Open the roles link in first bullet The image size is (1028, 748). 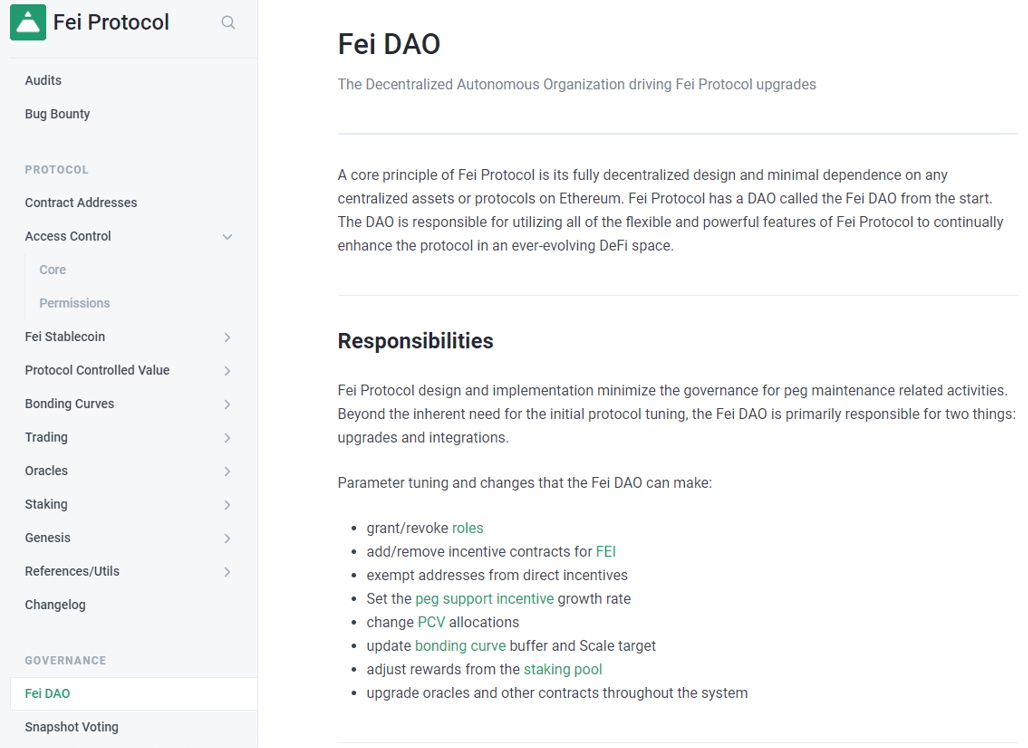pos(467,527)
